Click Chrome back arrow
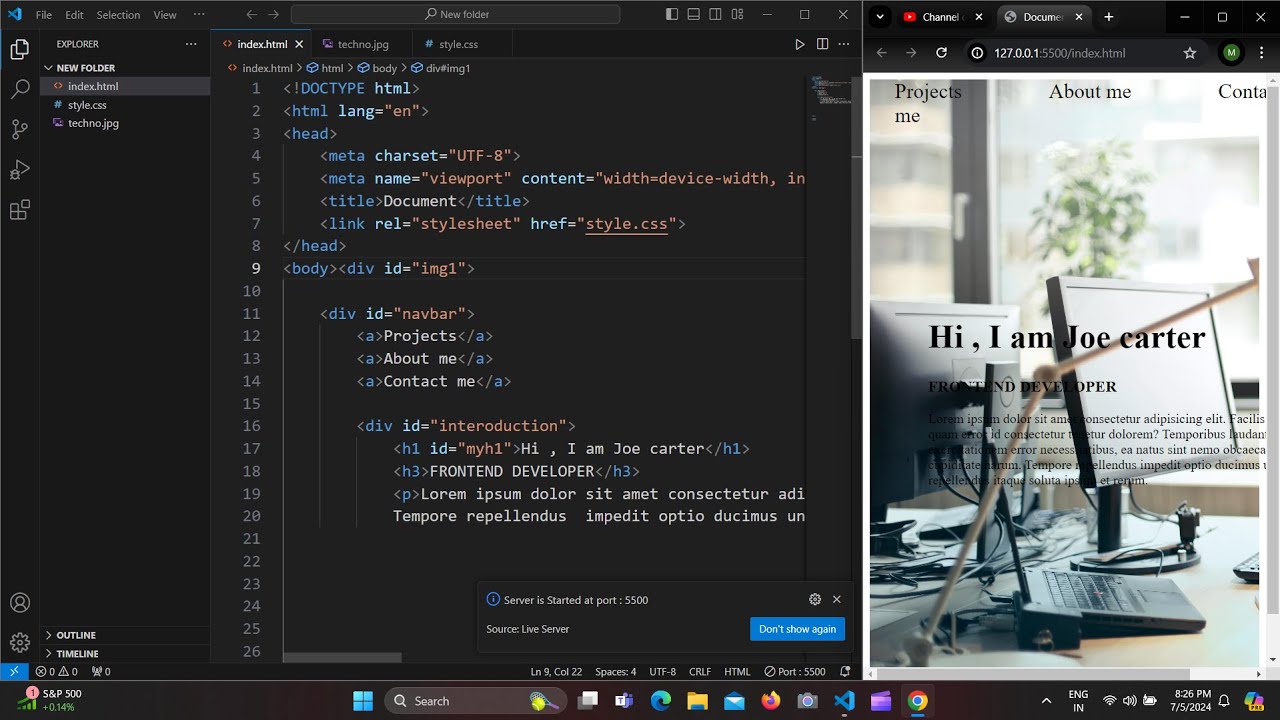 pyautogui.click(x=881, y=53)
